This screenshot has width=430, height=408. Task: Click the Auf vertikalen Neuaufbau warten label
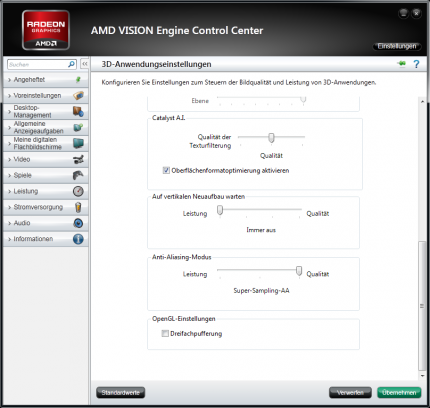coord(198,197)
